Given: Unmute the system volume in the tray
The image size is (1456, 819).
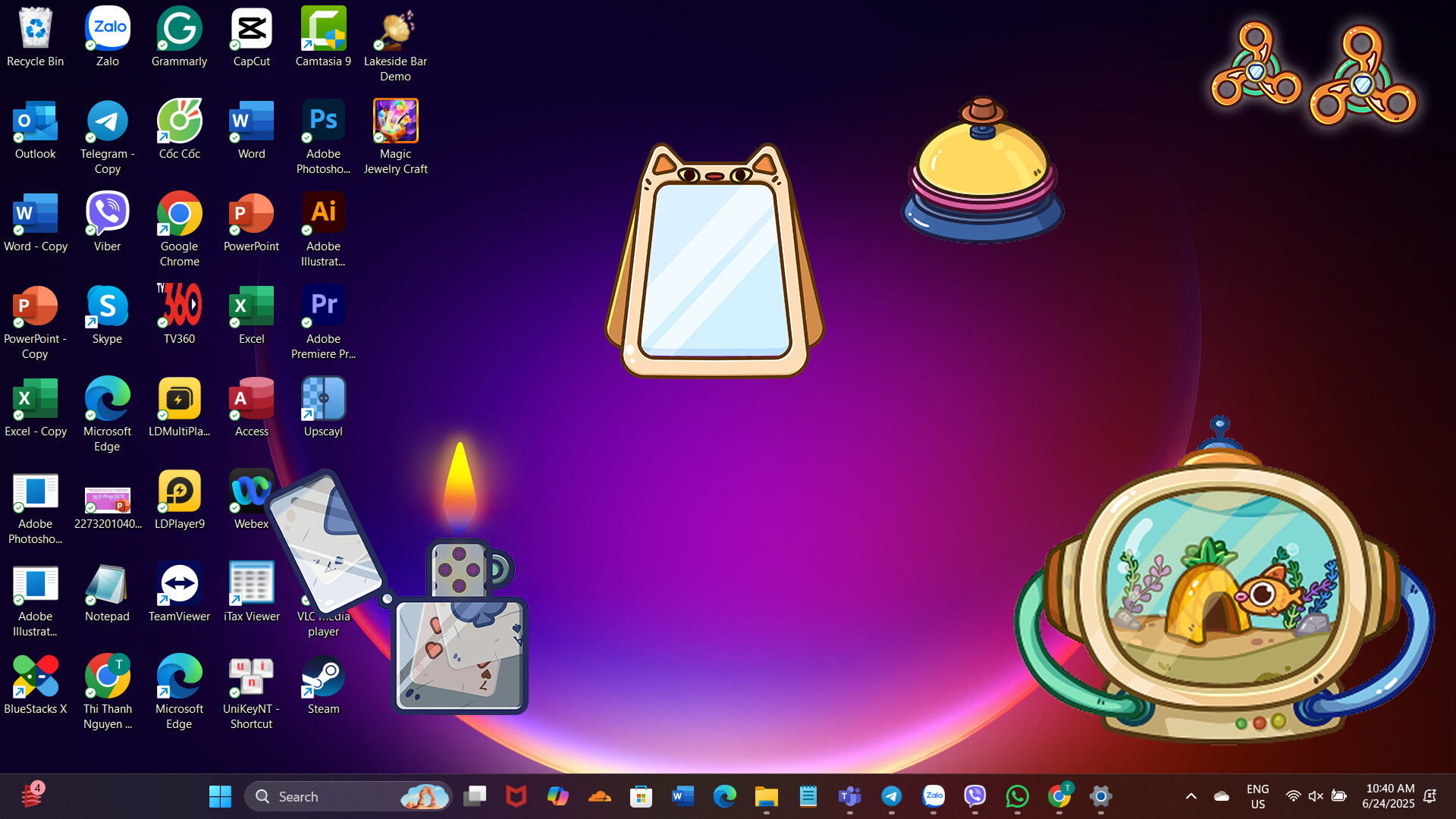Looking at the screenshot, I should pos(1315,795).
